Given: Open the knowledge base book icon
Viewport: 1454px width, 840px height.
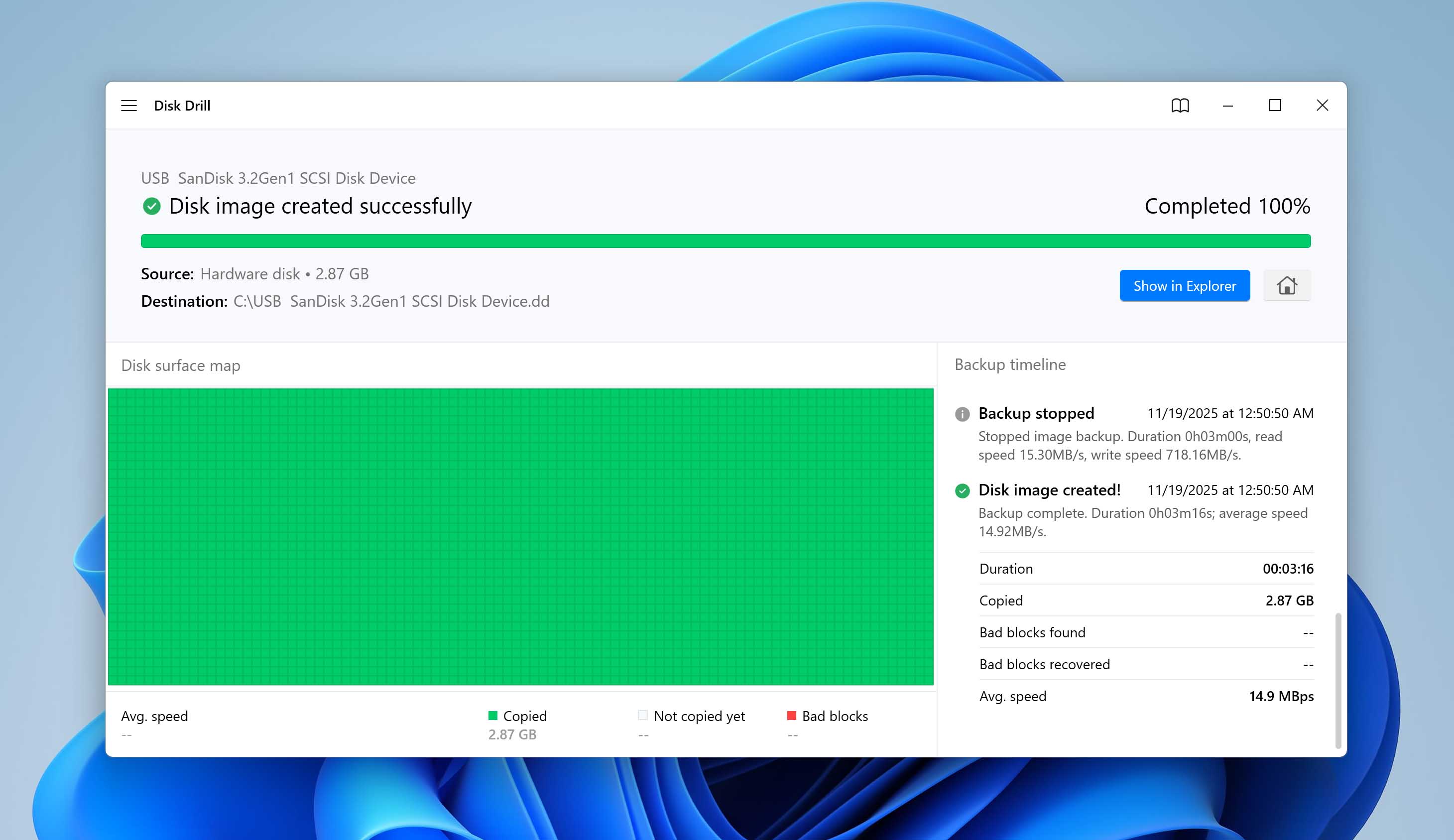Looking at the screenshot, I should point(1180,105).
